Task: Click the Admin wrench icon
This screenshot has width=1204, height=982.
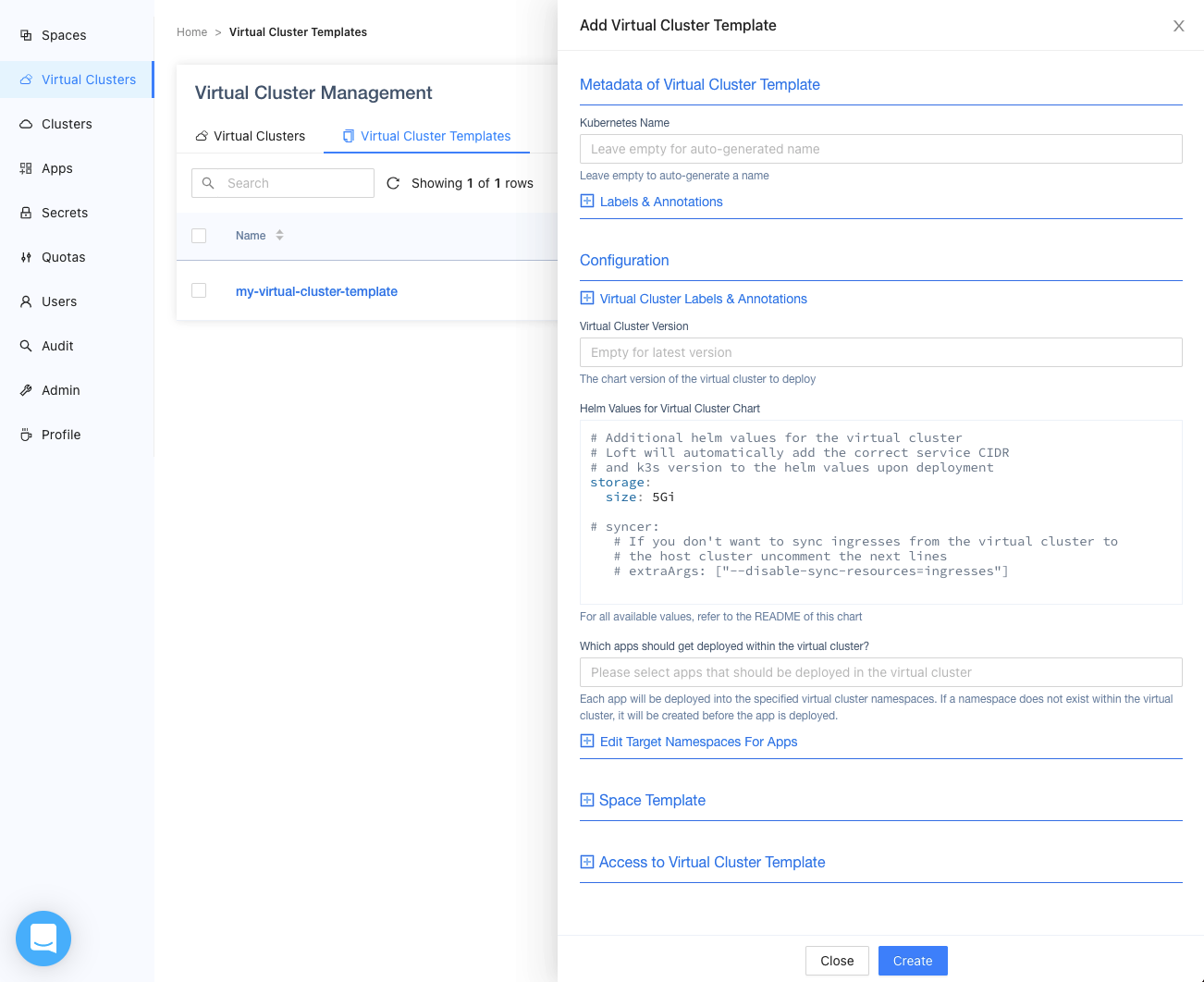Action: pos(26,390)
